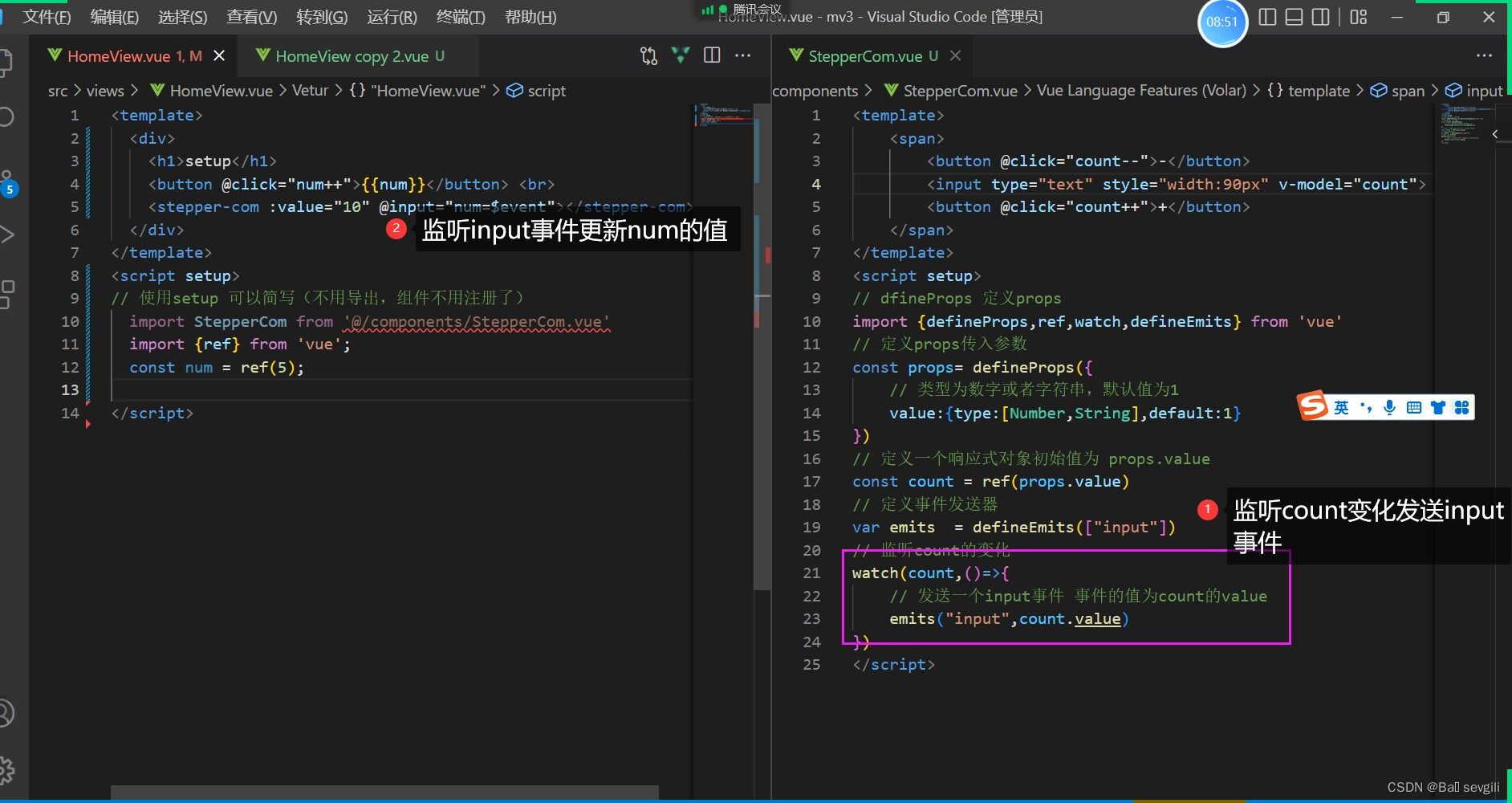Viewport: 1512px width, 803px height.
Task: Open the Run and Debug activity icon
Action: tap(6, 234)
